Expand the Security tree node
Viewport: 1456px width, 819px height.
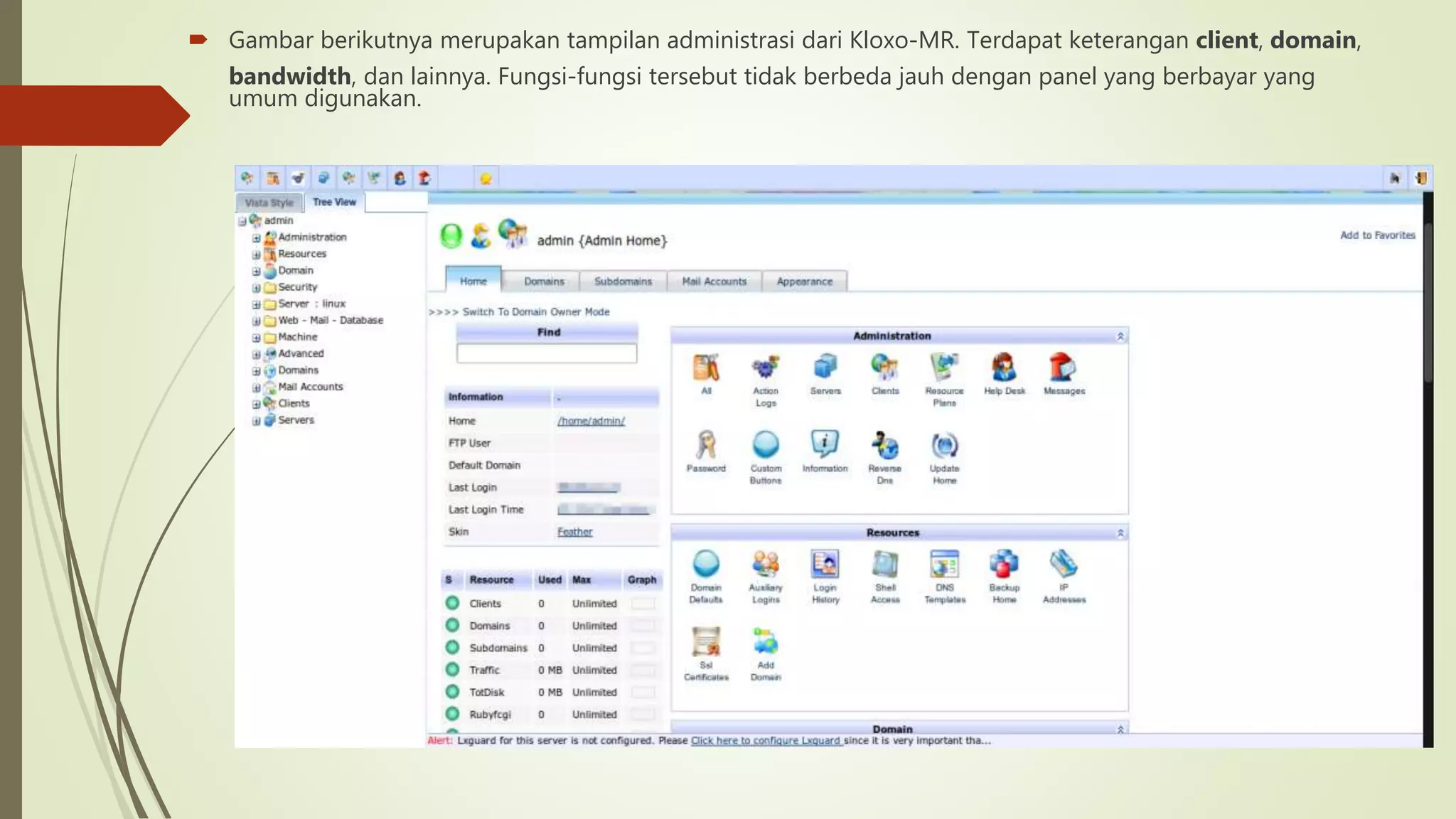[256, 288]
